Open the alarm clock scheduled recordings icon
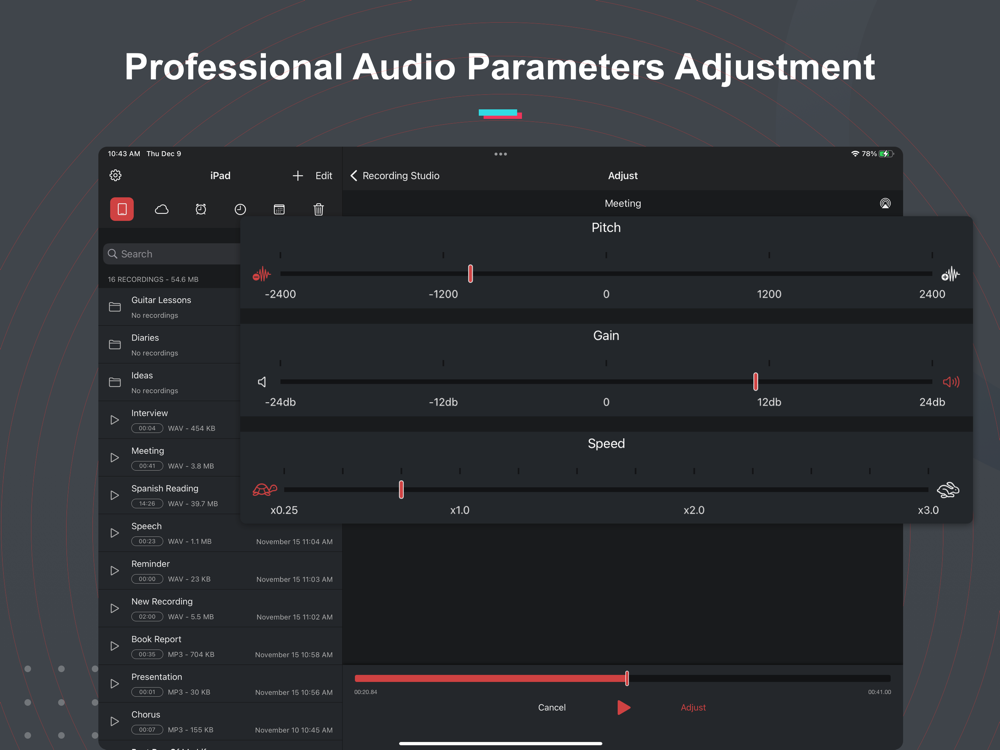This screenshot has height=750, width=1000. tap(201, 209)
